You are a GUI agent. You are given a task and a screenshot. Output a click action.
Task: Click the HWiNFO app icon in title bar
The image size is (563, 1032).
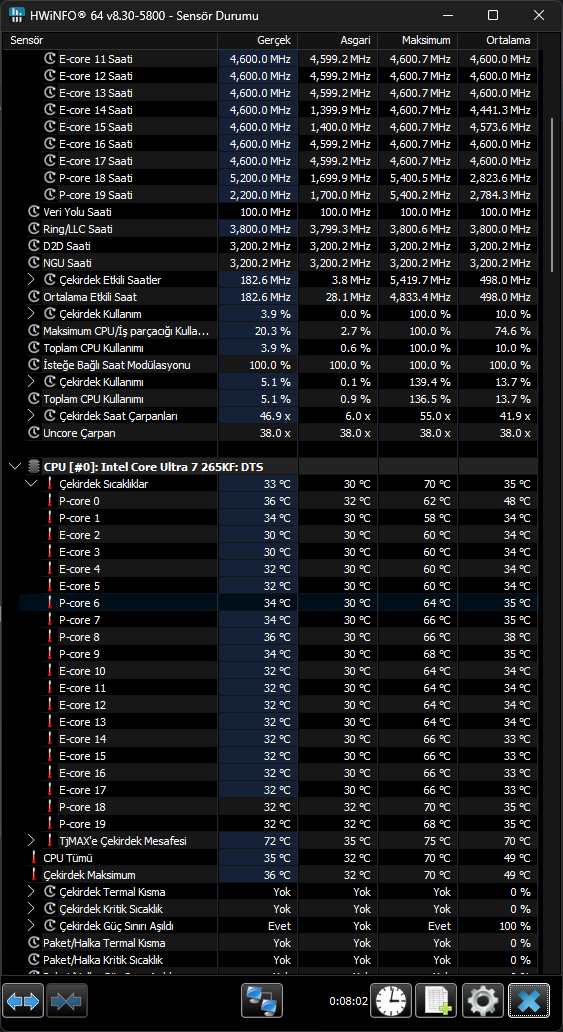16,15
